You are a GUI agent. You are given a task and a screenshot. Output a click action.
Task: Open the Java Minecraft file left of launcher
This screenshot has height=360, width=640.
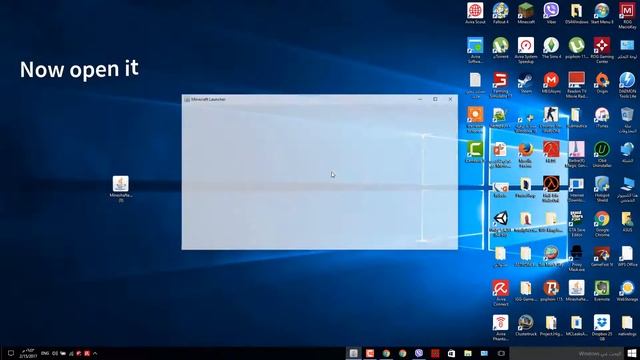coord(121,189)
